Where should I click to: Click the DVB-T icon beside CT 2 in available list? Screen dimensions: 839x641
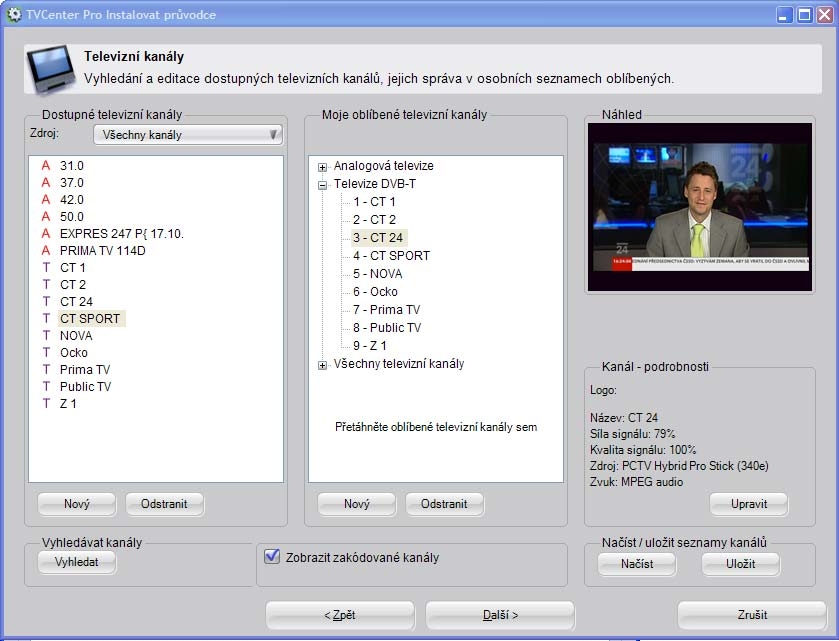[46, 285]
